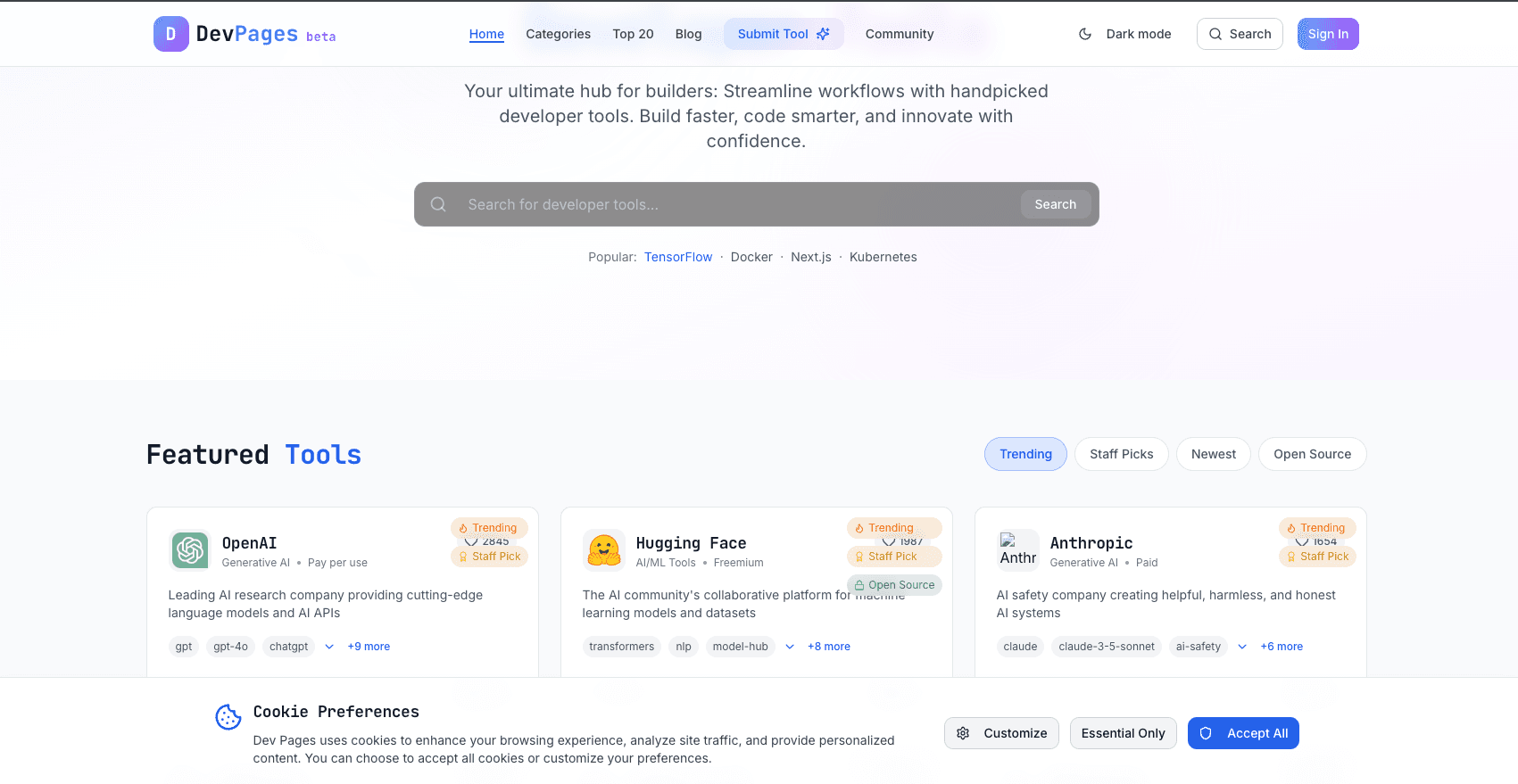This screenshot has width=1518, height=784.
Task: Click Trending badge on Anthropic card
Action: 1317,528
